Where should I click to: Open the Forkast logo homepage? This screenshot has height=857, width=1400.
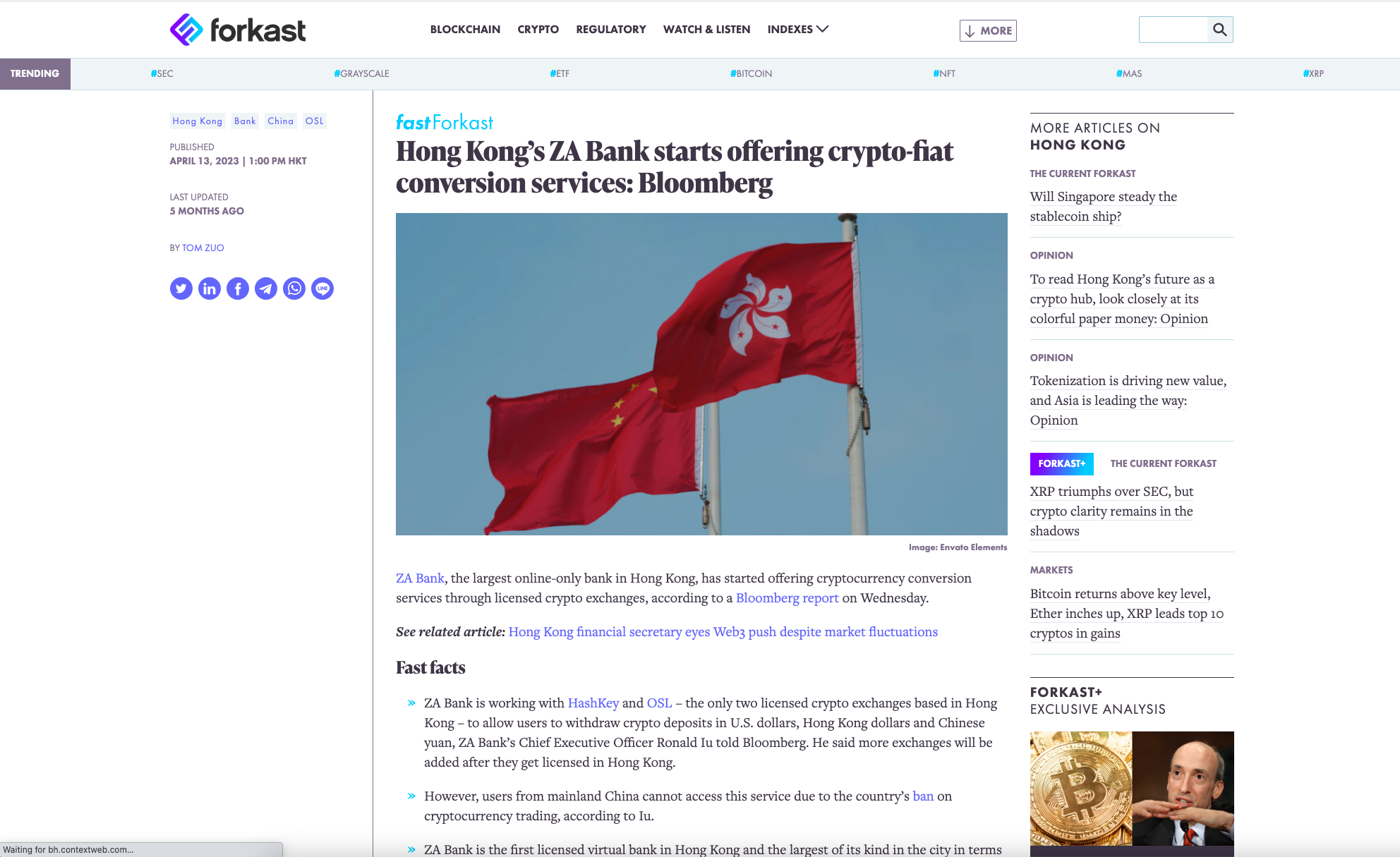(238, 30)
